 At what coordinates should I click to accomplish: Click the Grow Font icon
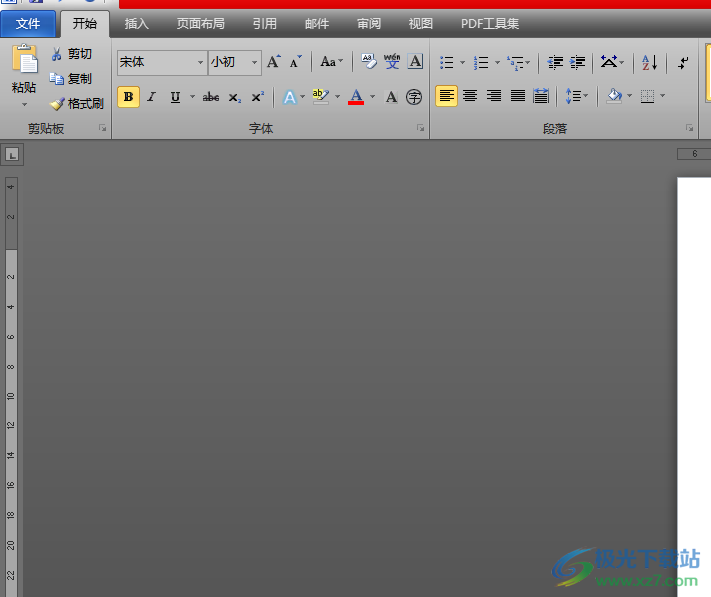tap(273, 62)
